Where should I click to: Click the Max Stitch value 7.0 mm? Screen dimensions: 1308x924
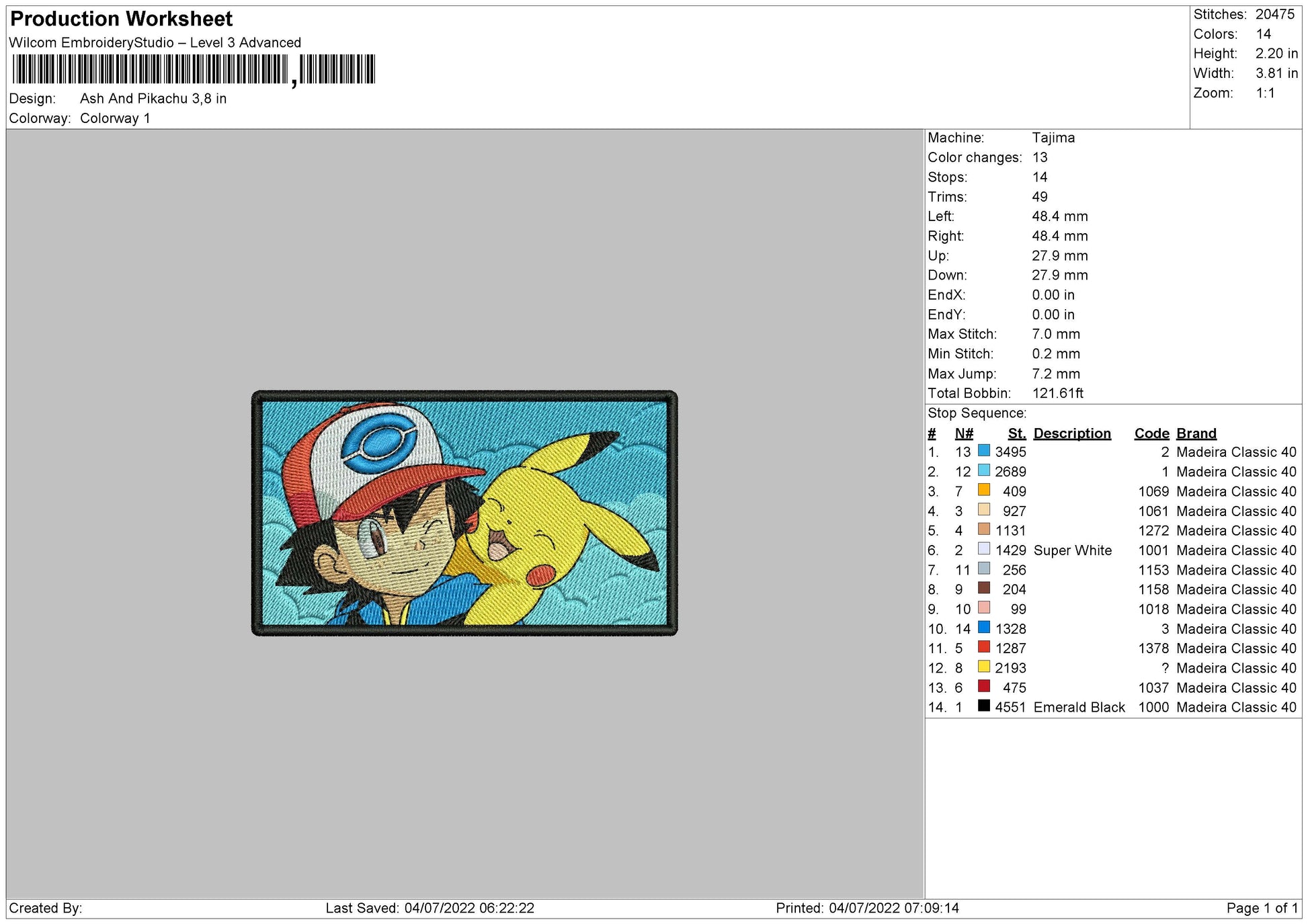pyautogui.click(x=1056, y=334)
